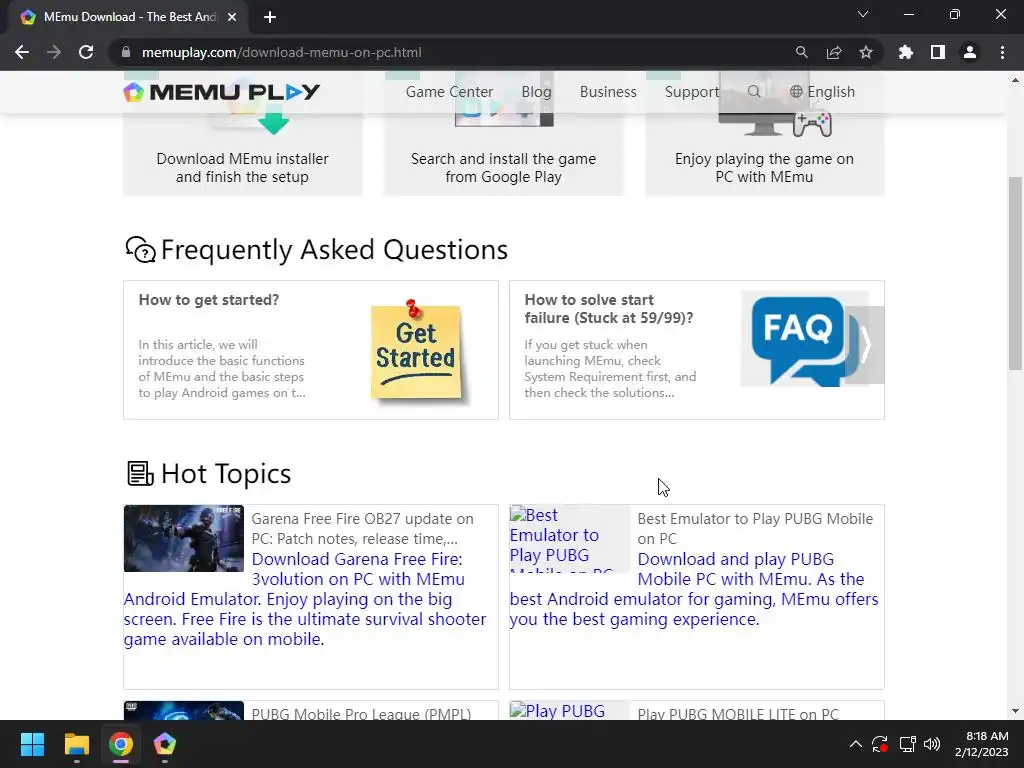
Task: Open the site search magnifier icon
Action: [754, 91]
